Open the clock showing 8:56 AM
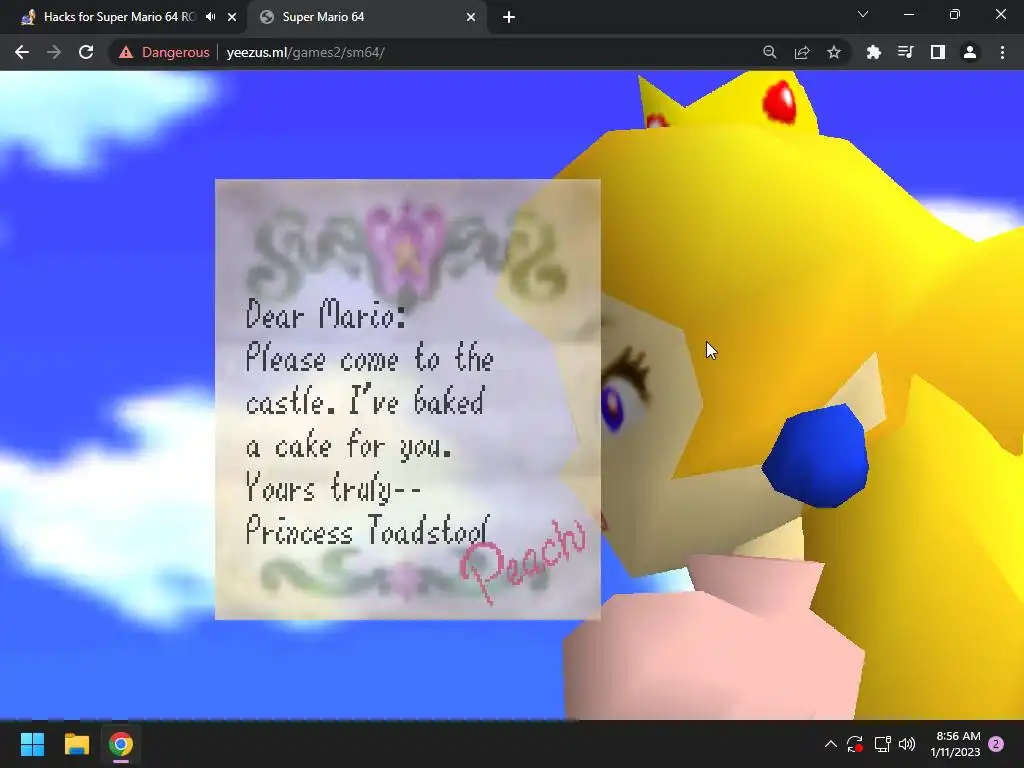 point(955,744)
